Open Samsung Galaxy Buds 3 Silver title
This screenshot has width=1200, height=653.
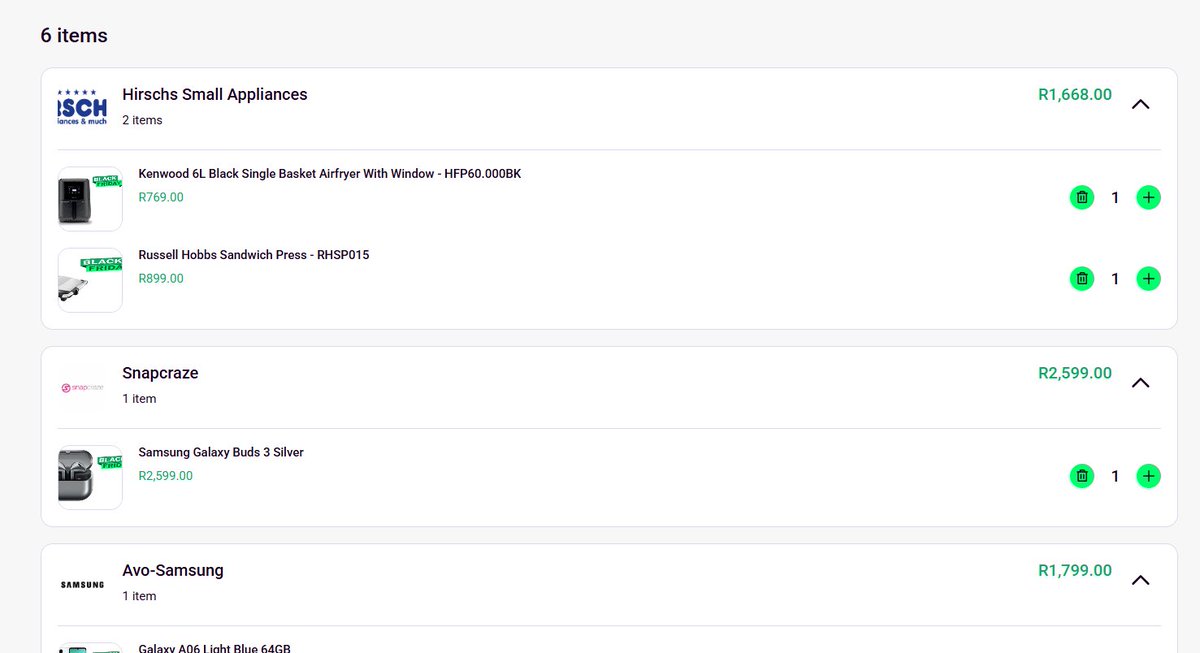tap(221, 453)
